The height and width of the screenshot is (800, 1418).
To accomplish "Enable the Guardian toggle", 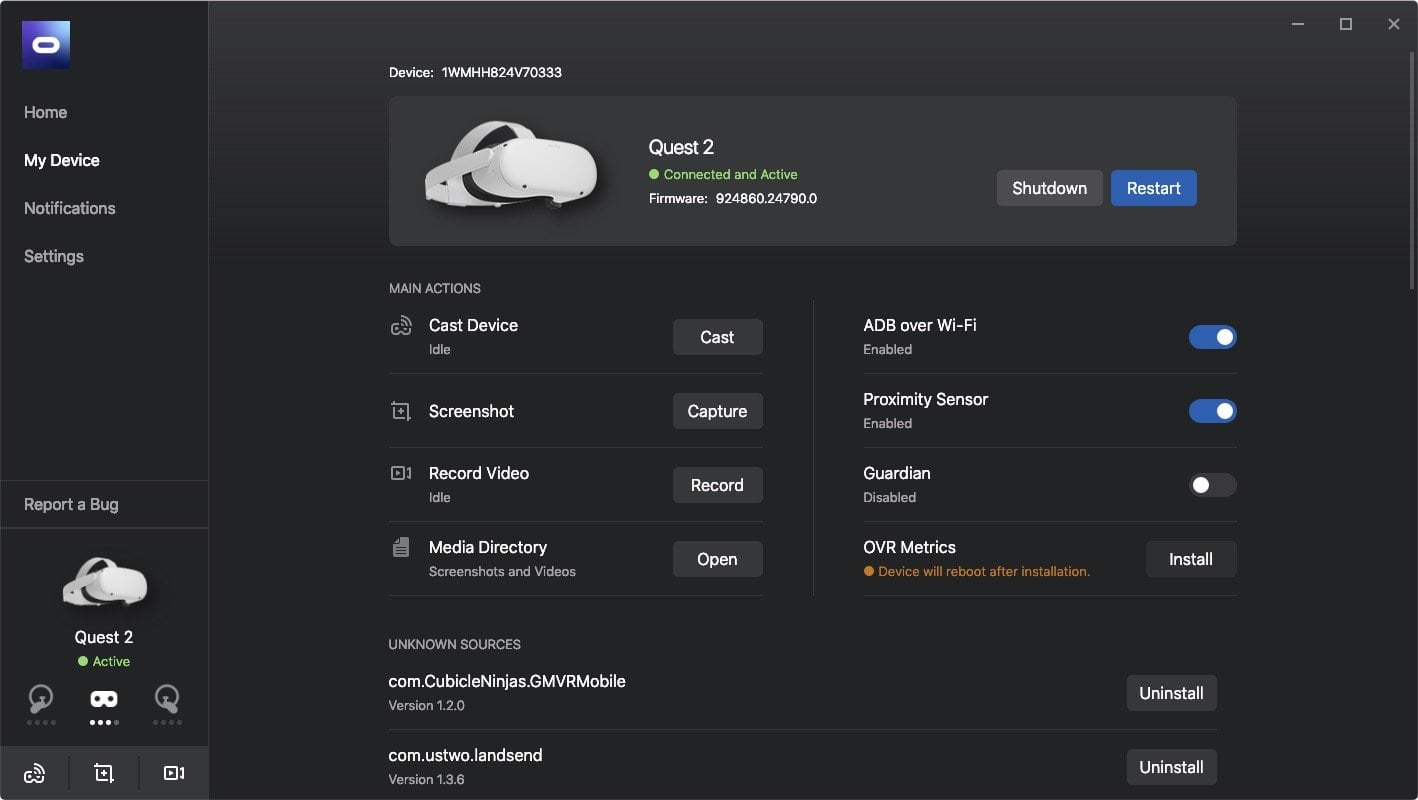I will tap(1212, 485).
